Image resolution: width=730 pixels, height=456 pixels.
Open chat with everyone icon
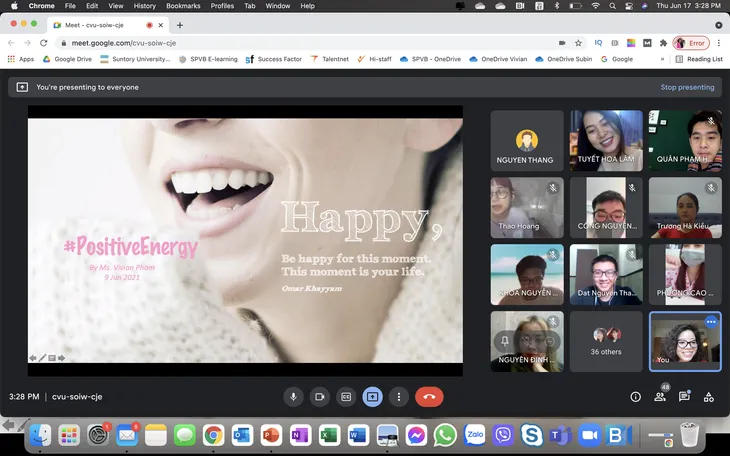pos(684,397)
